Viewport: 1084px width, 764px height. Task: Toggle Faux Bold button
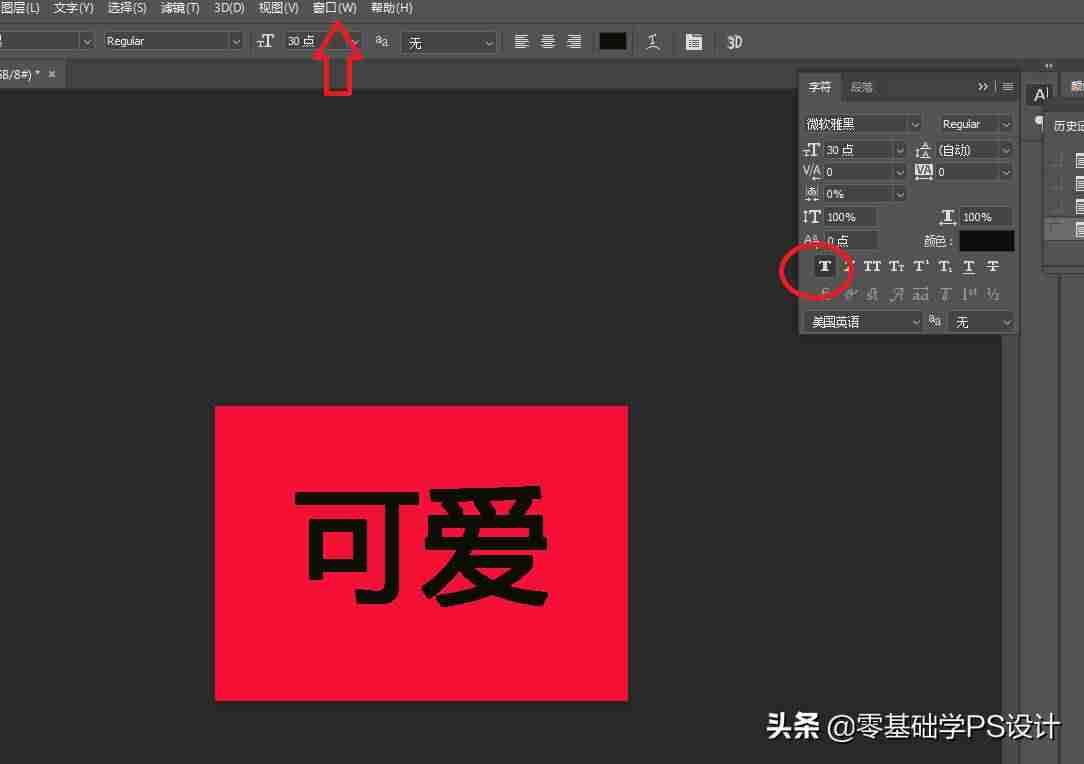tap(824, 266)
